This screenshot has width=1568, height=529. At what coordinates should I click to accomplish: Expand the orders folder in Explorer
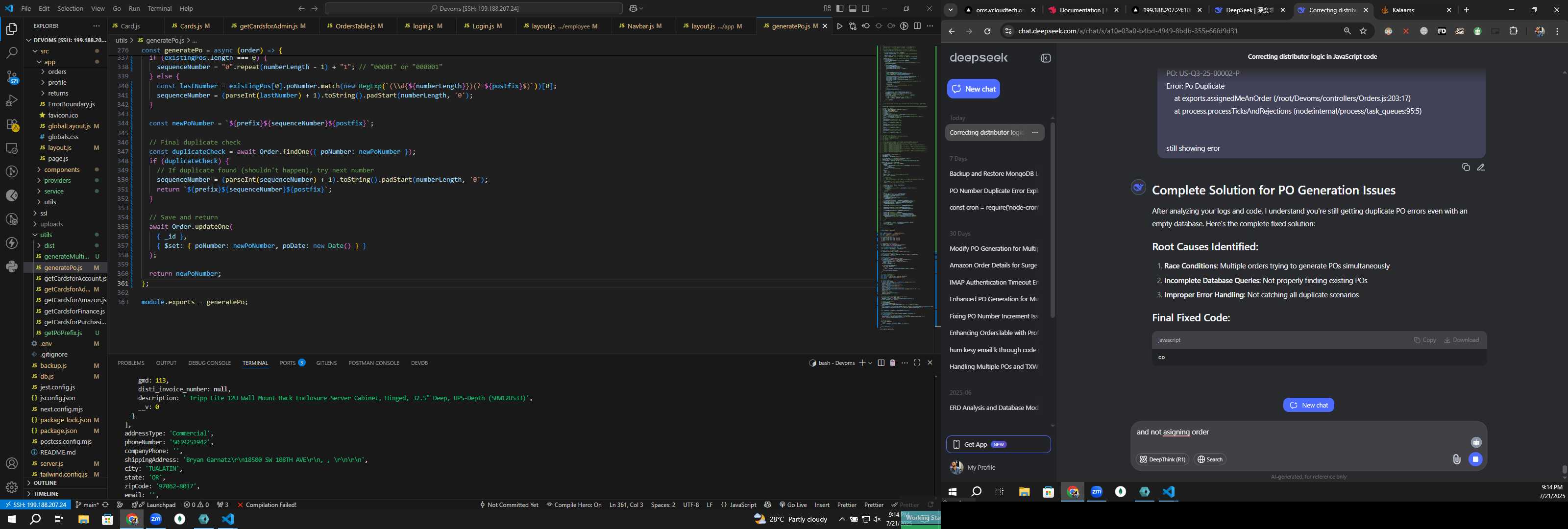pyautogui.click(x=57, y=72)
